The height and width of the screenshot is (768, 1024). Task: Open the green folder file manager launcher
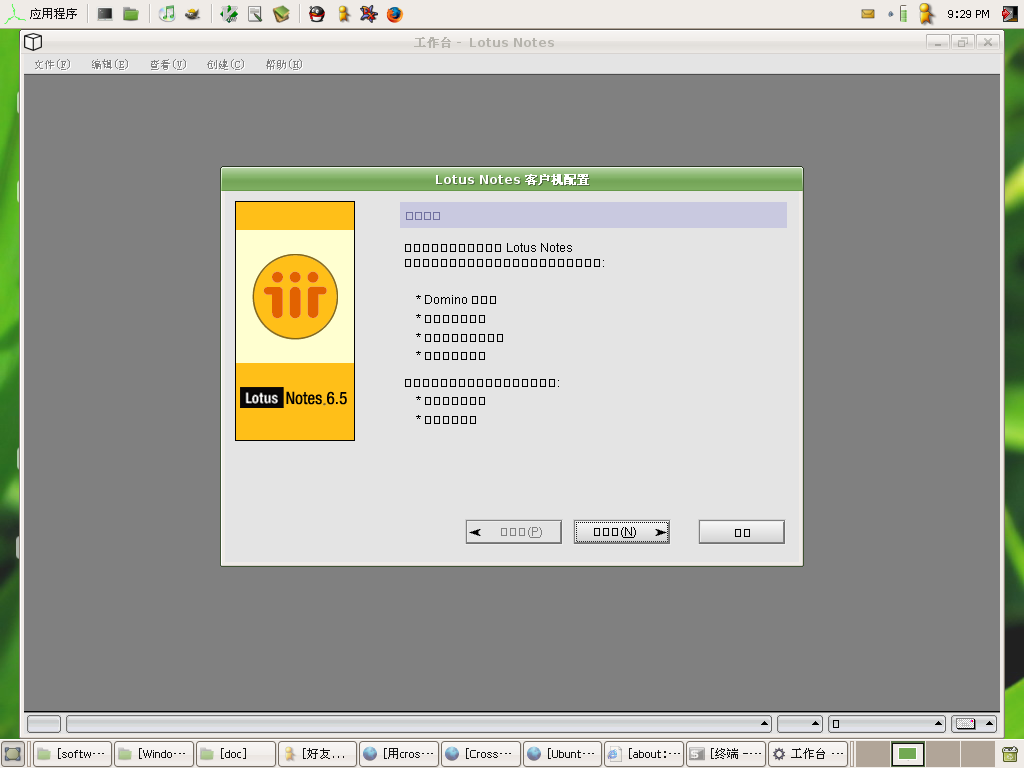tap(131, 14)
